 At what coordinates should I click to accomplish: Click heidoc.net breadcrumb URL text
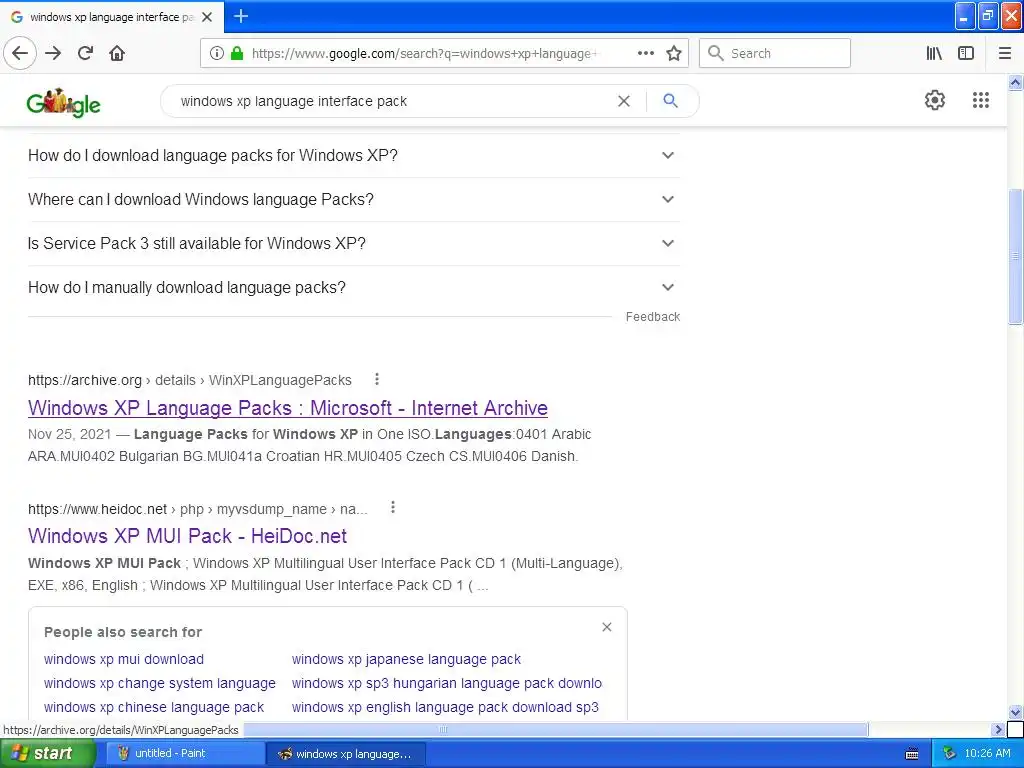[x=197, y=509]
